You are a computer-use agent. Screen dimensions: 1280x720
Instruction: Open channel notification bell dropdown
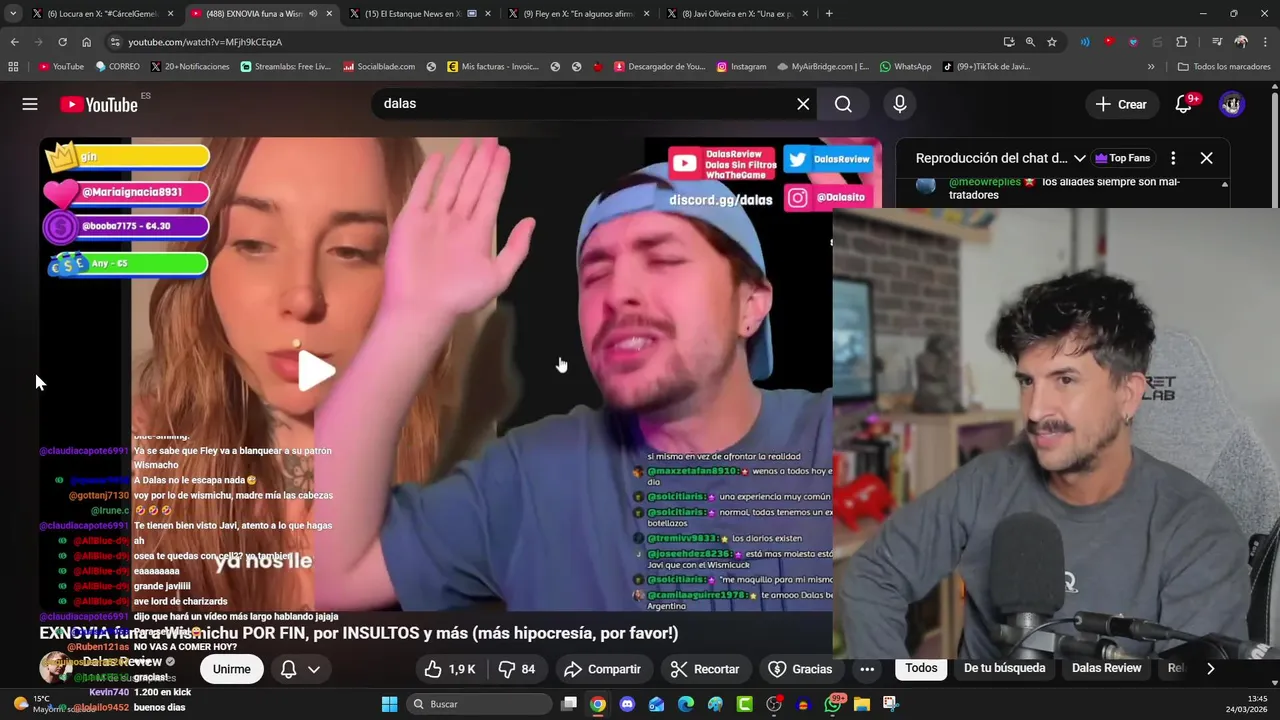tap(300, 669)
